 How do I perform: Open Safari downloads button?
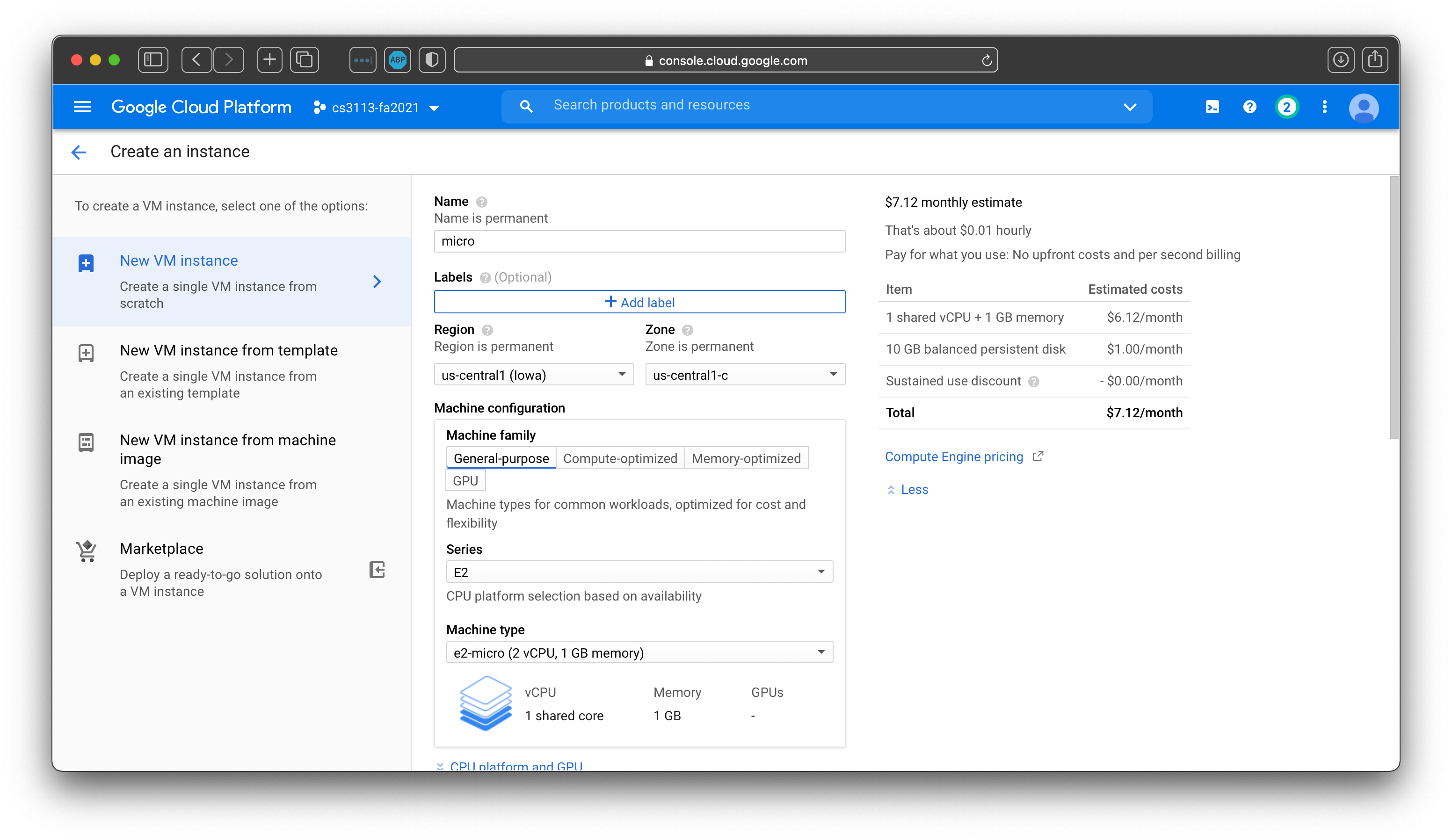coord(1340,60)
